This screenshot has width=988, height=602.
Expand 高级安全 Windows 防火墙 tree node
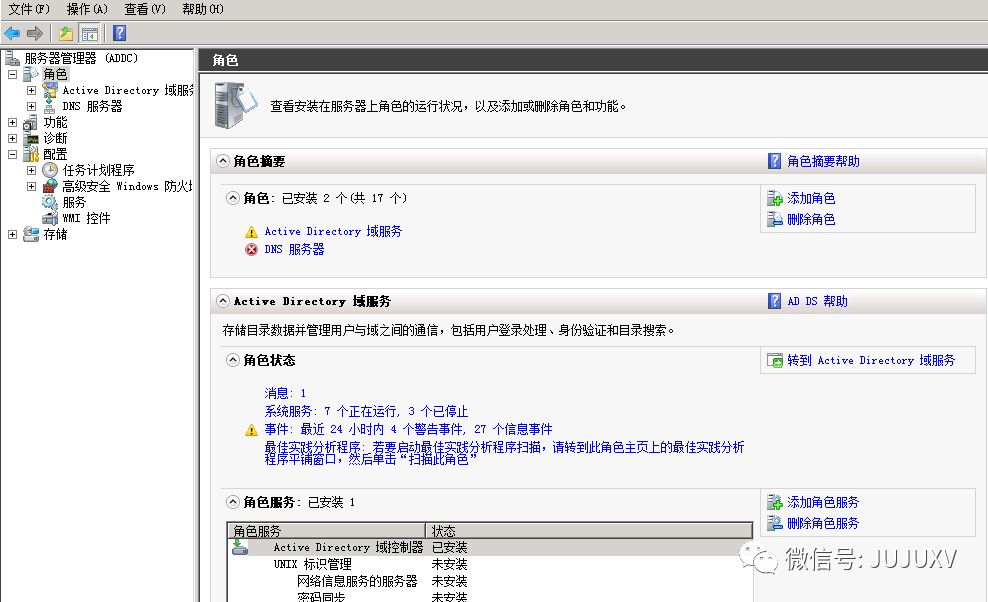click(x=31, y=186)
